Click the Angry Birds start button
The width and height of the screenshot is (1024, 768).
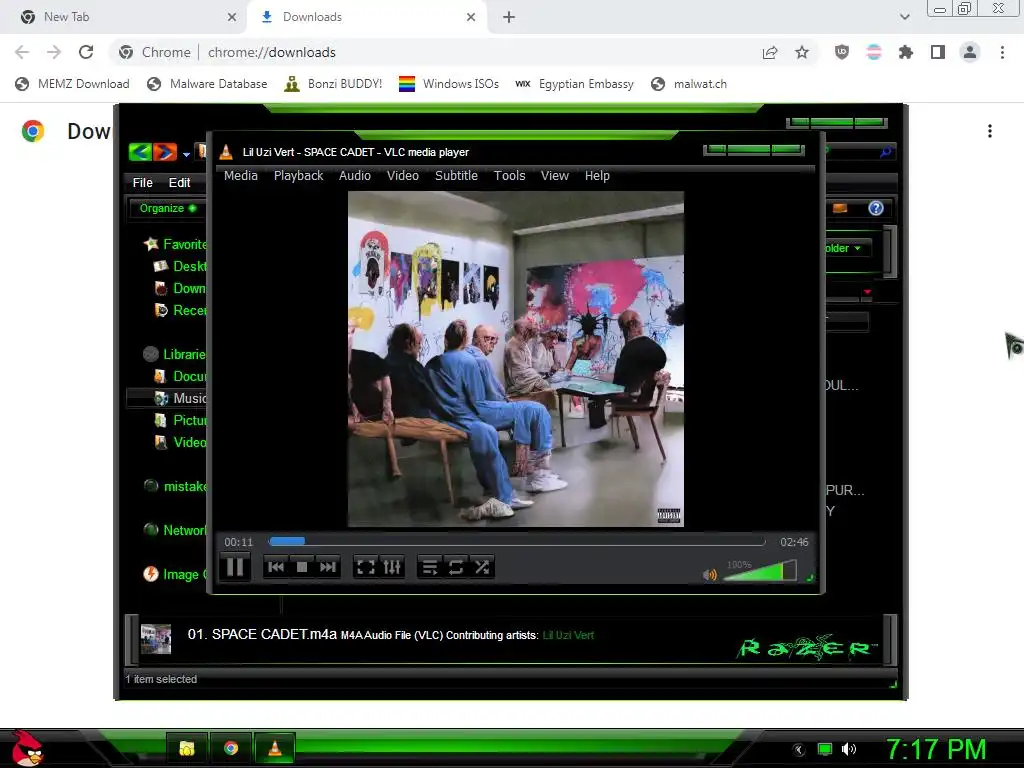(26, 748)
